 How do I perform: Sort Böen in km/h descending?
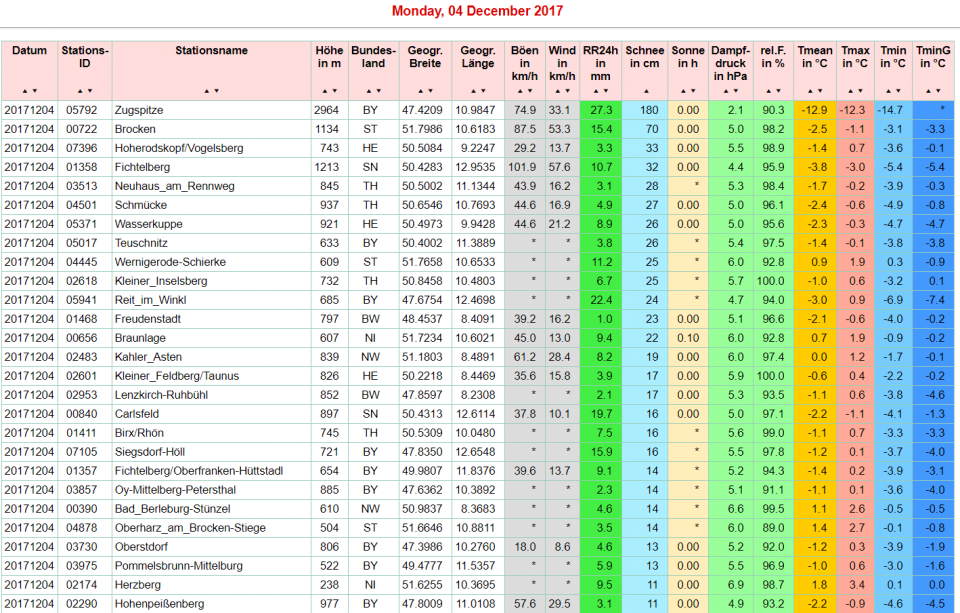(x=529, y=91)
